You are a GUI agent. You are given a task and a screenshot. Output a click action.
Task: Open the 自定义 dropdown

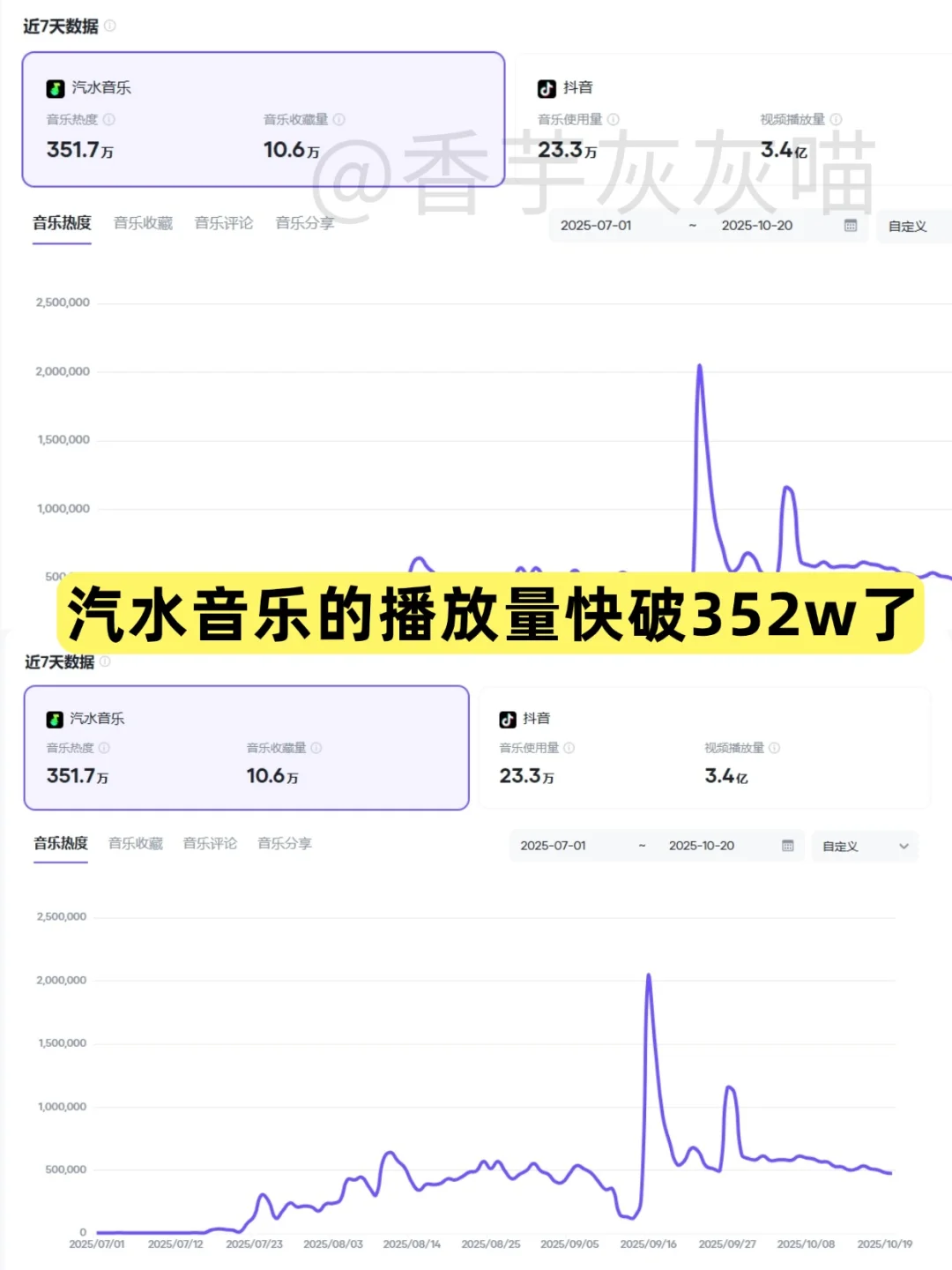(908, 226)
